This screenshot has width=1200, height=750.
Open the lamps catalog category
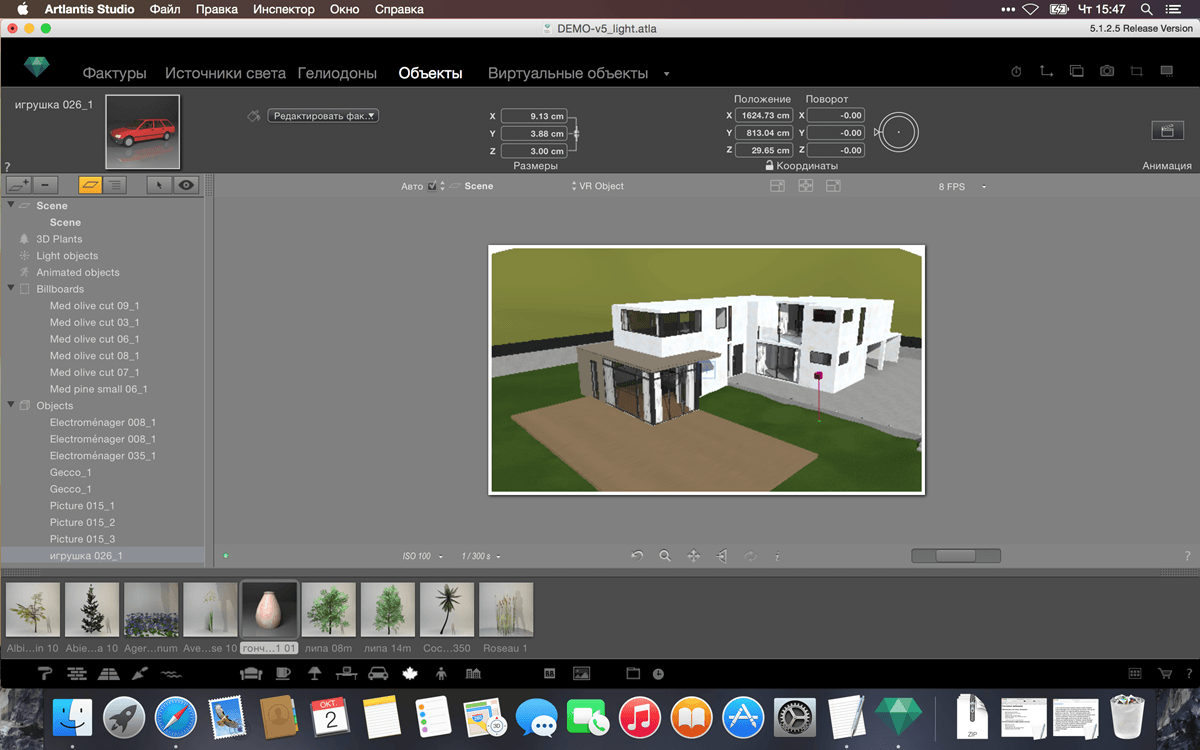click(314, 673)
